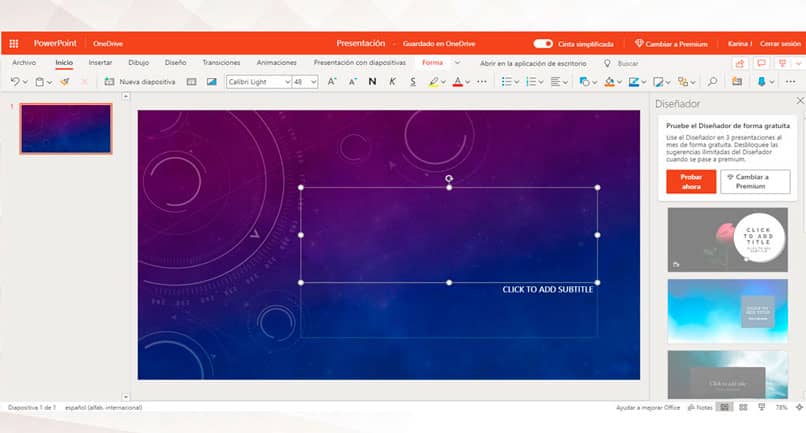The width and height of the screenshot is (806, 433).
Task: Click the Probar ahora button
Action: tap(691, 182)
